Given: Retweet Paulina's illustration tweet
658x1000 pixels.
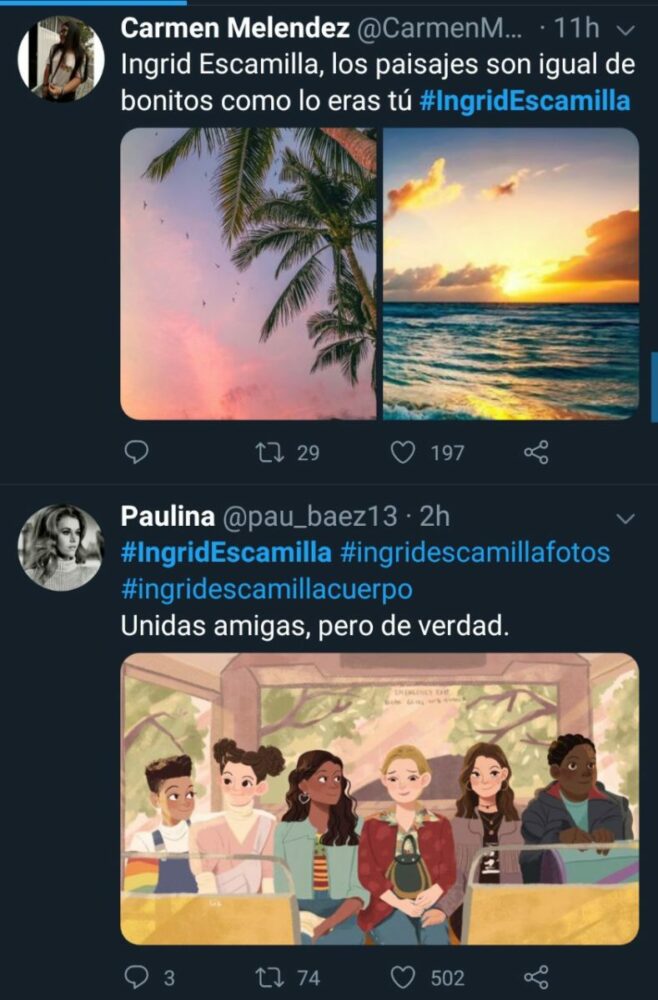Looking at the screenshot, I should (270, 977).
